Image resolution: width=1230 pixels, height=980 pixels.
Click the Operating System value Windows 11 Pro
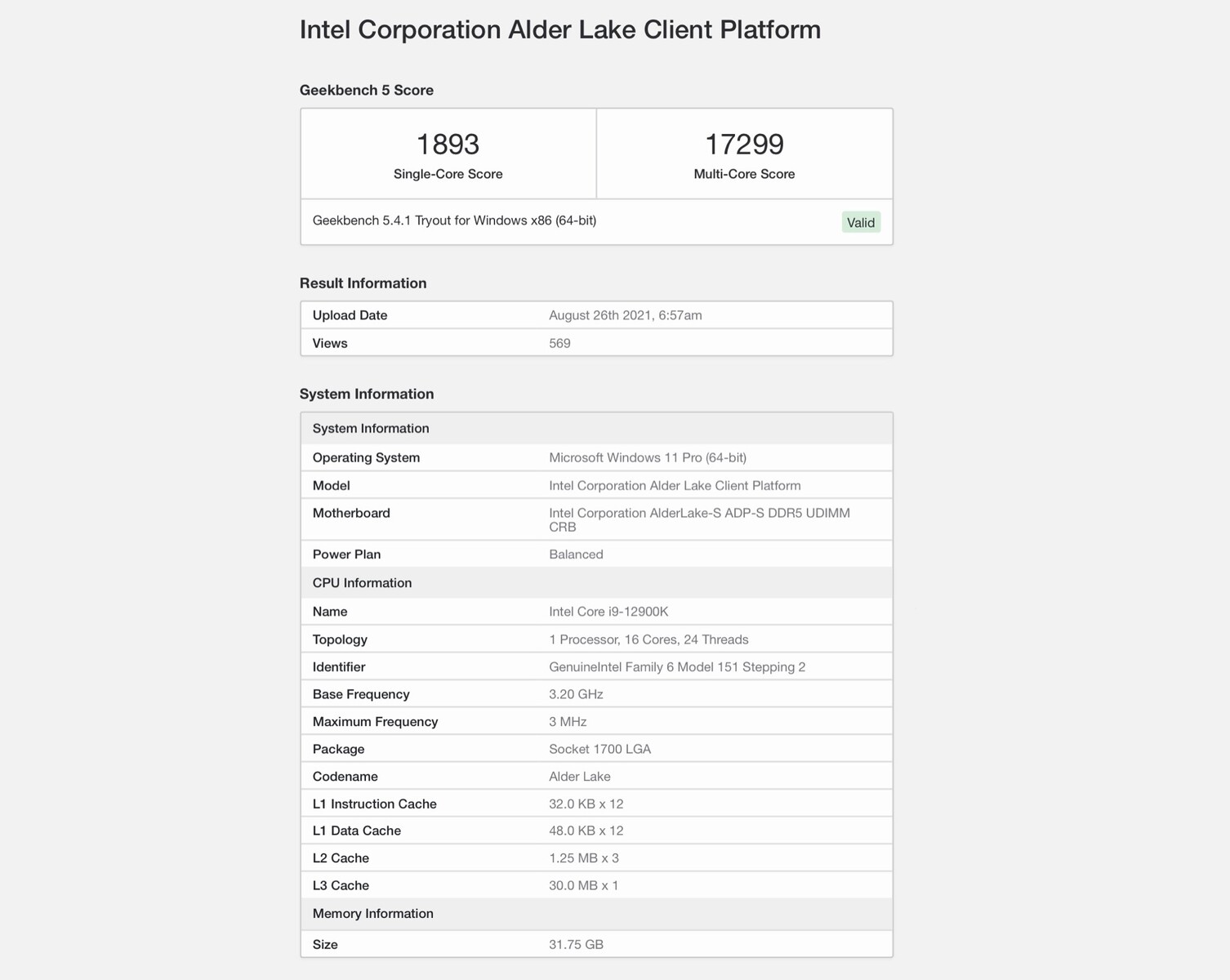(647, 457)
